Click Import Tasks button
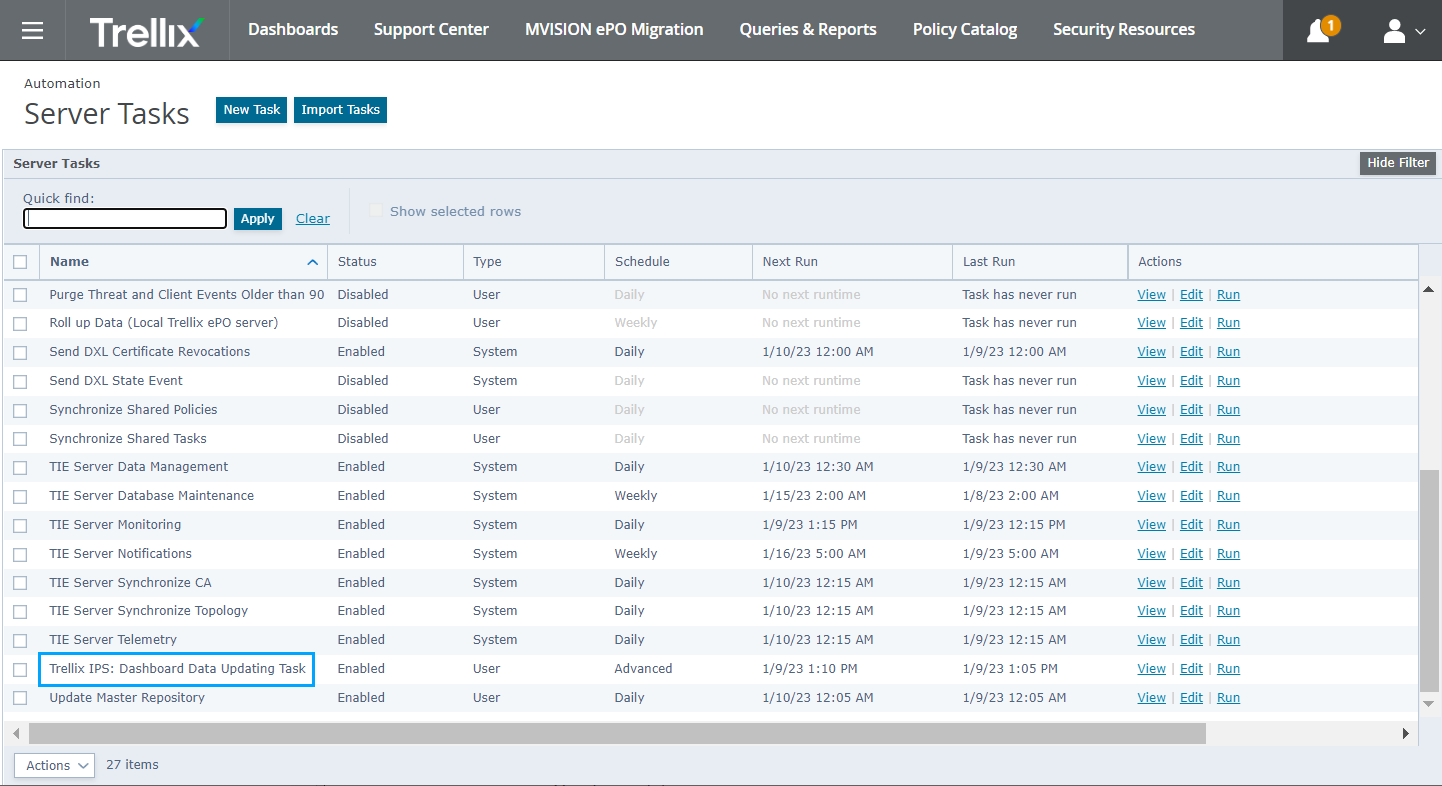This screenshot has height=786, width=1442. point(341,110)
